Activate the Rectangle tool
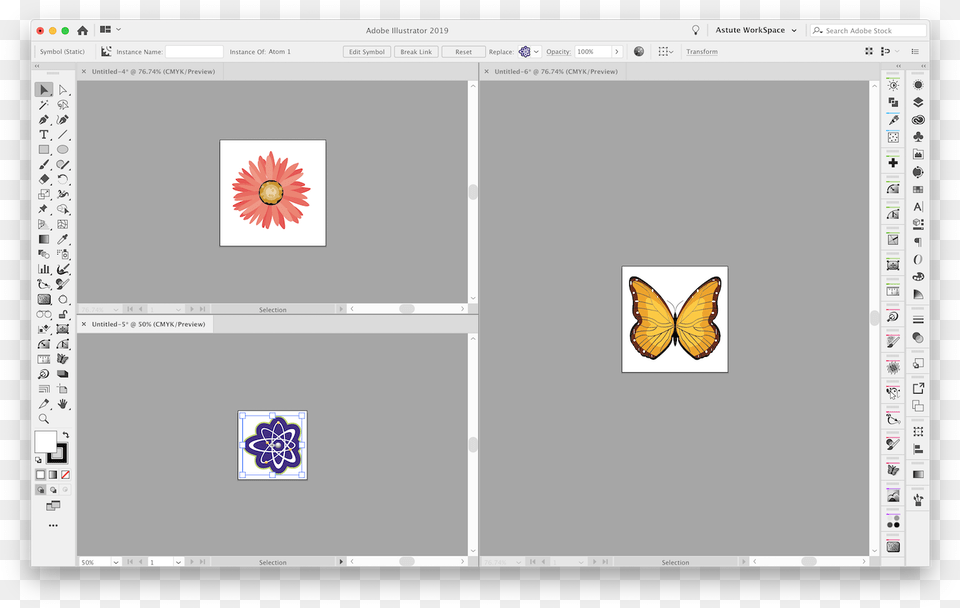960x608 pixels. [44, 149]
